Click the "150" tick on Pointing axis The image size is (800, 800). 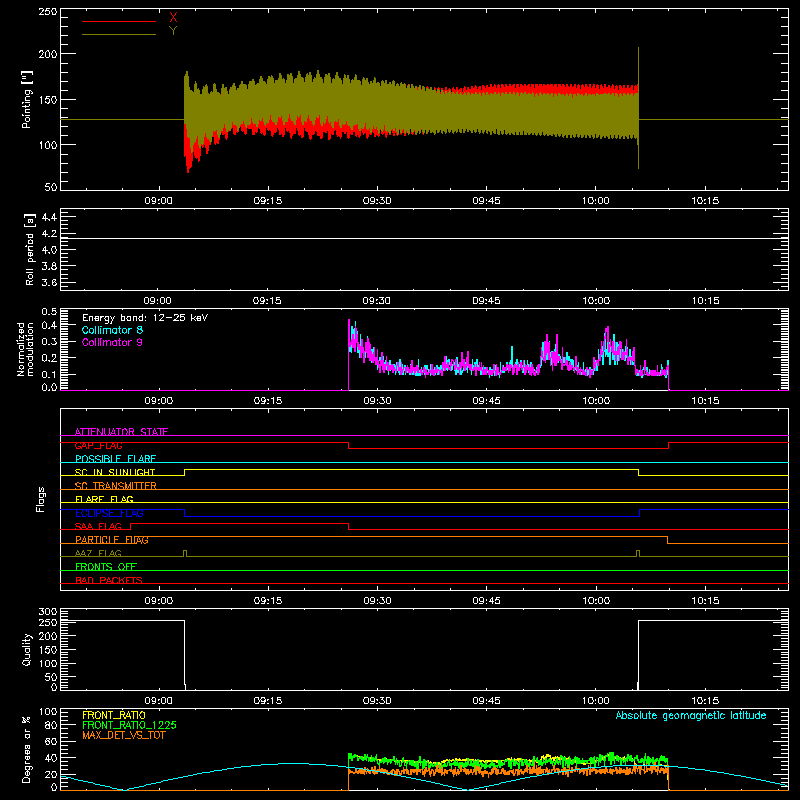pos(47,100)
